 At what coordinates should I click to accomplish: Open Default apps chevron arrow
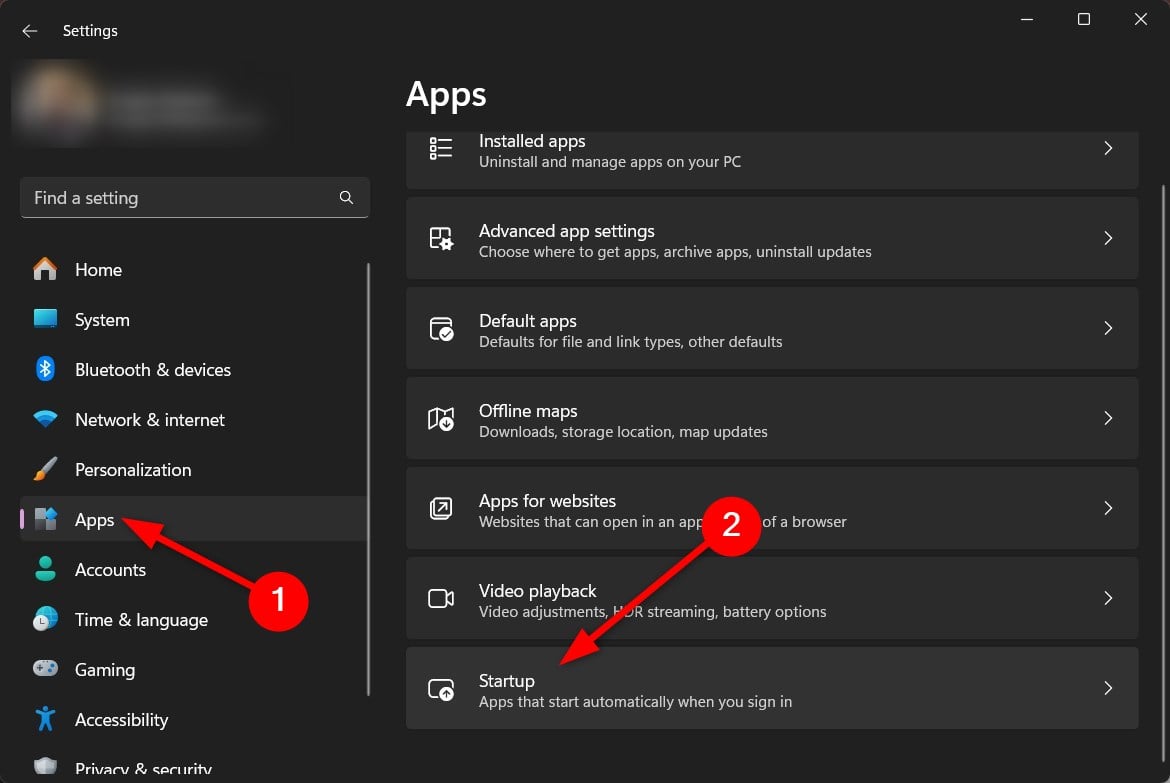(x=1108, y=328)
